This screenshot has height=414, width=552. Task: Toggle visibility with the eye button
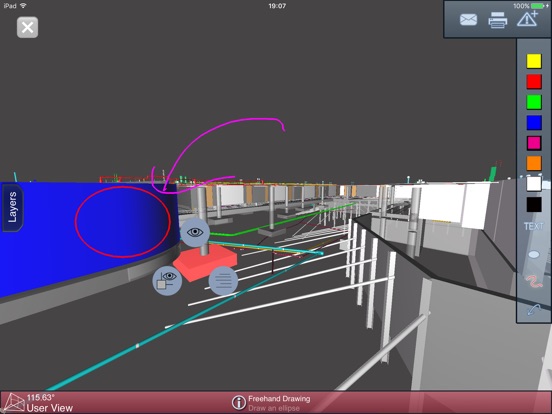(x=195, y=232)
